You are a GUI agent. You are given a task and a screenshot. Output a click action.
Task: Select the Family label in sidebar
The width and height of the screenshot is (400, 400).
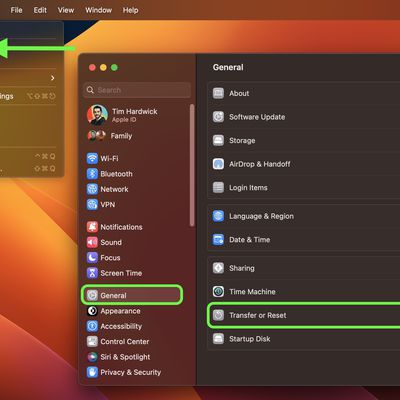pos(121,136)
